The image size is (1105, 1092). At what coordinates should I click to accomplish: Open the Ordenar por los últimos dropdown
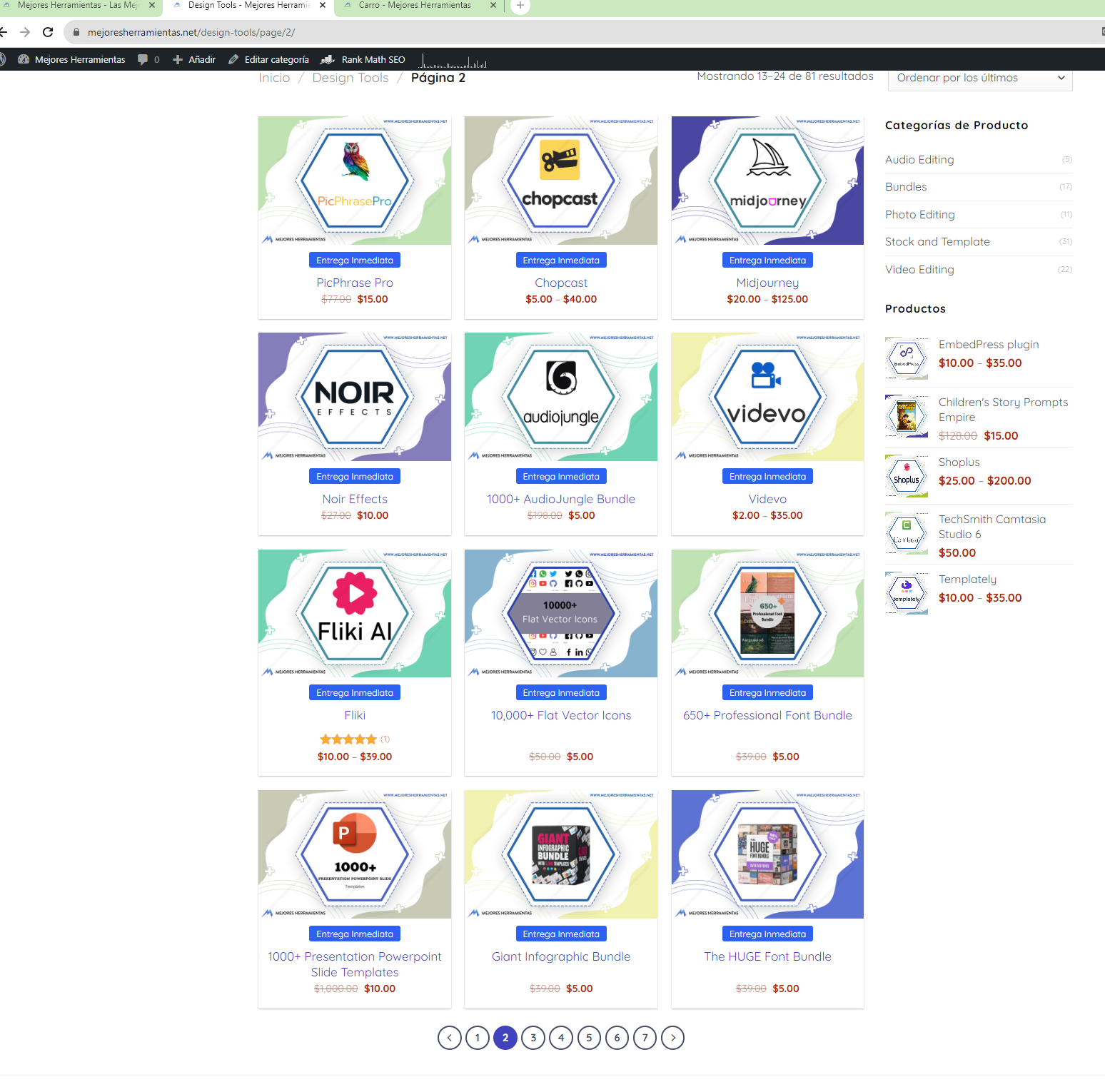pos(980,78)
